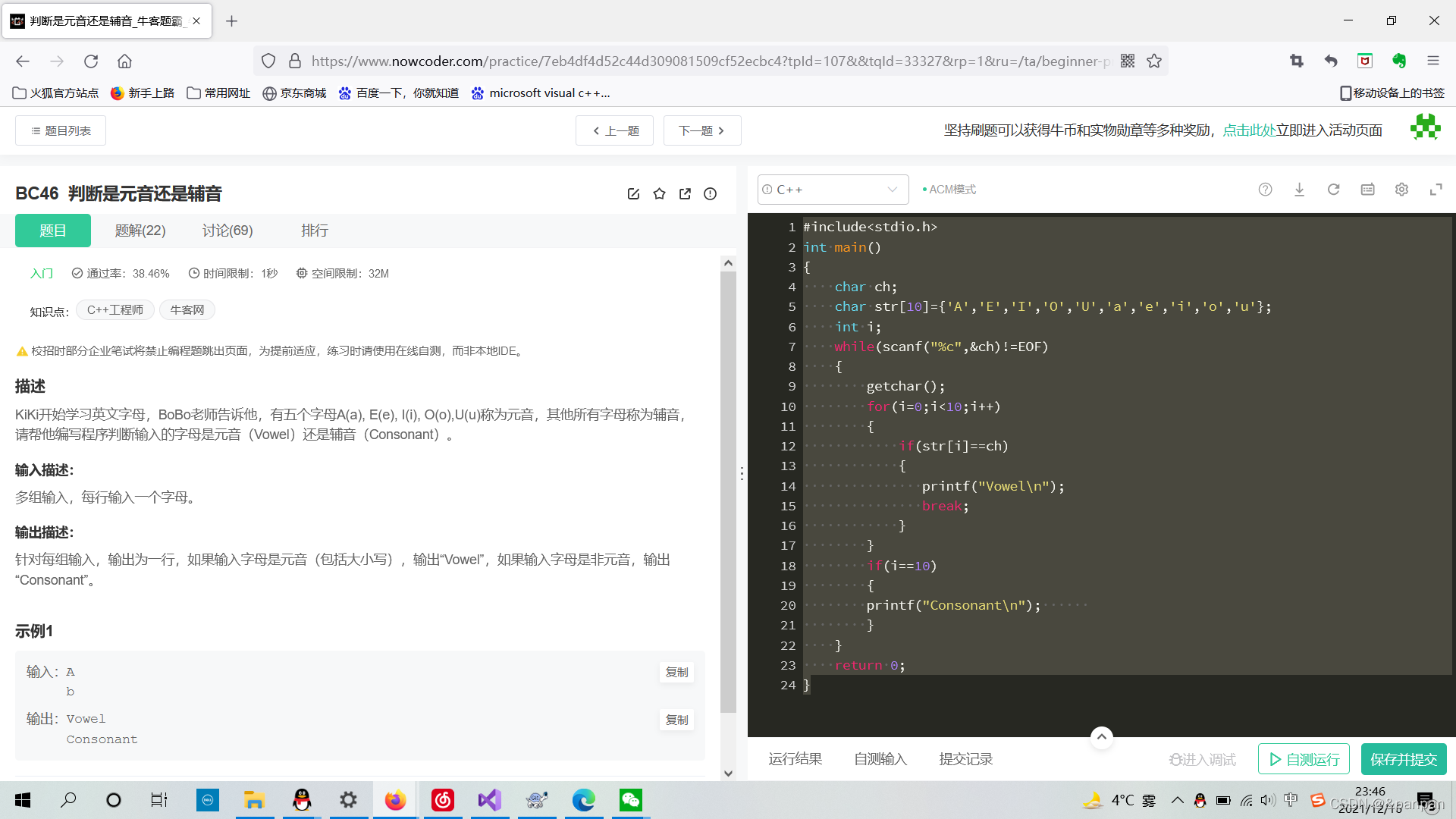
Task: Open File Explorer from the taskbar
Action: tap(254, 800)
